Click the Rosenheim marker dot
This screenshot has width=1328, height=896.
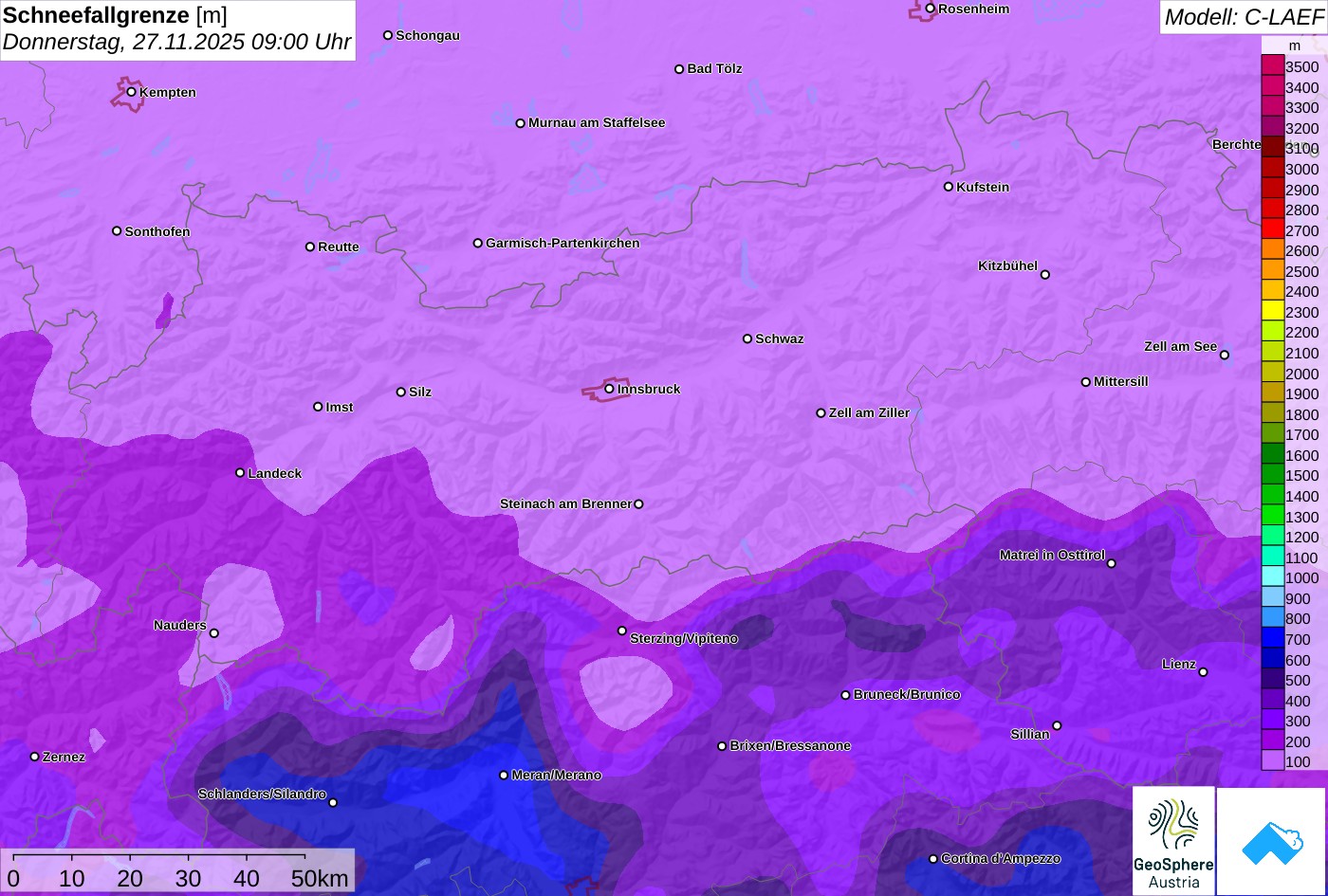(x=931, y=9)
